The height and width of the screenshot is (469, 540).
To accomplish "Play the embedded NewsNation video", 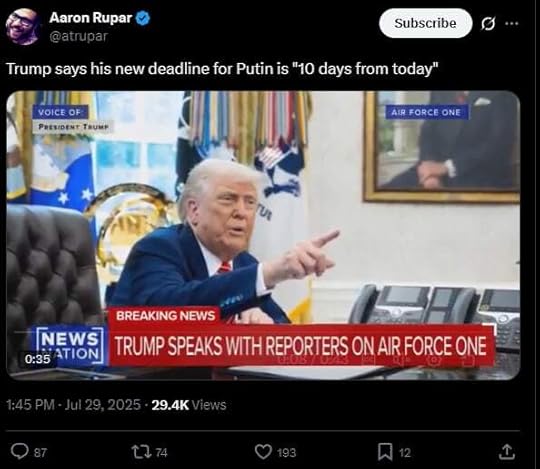I will [x=263, y=235].
